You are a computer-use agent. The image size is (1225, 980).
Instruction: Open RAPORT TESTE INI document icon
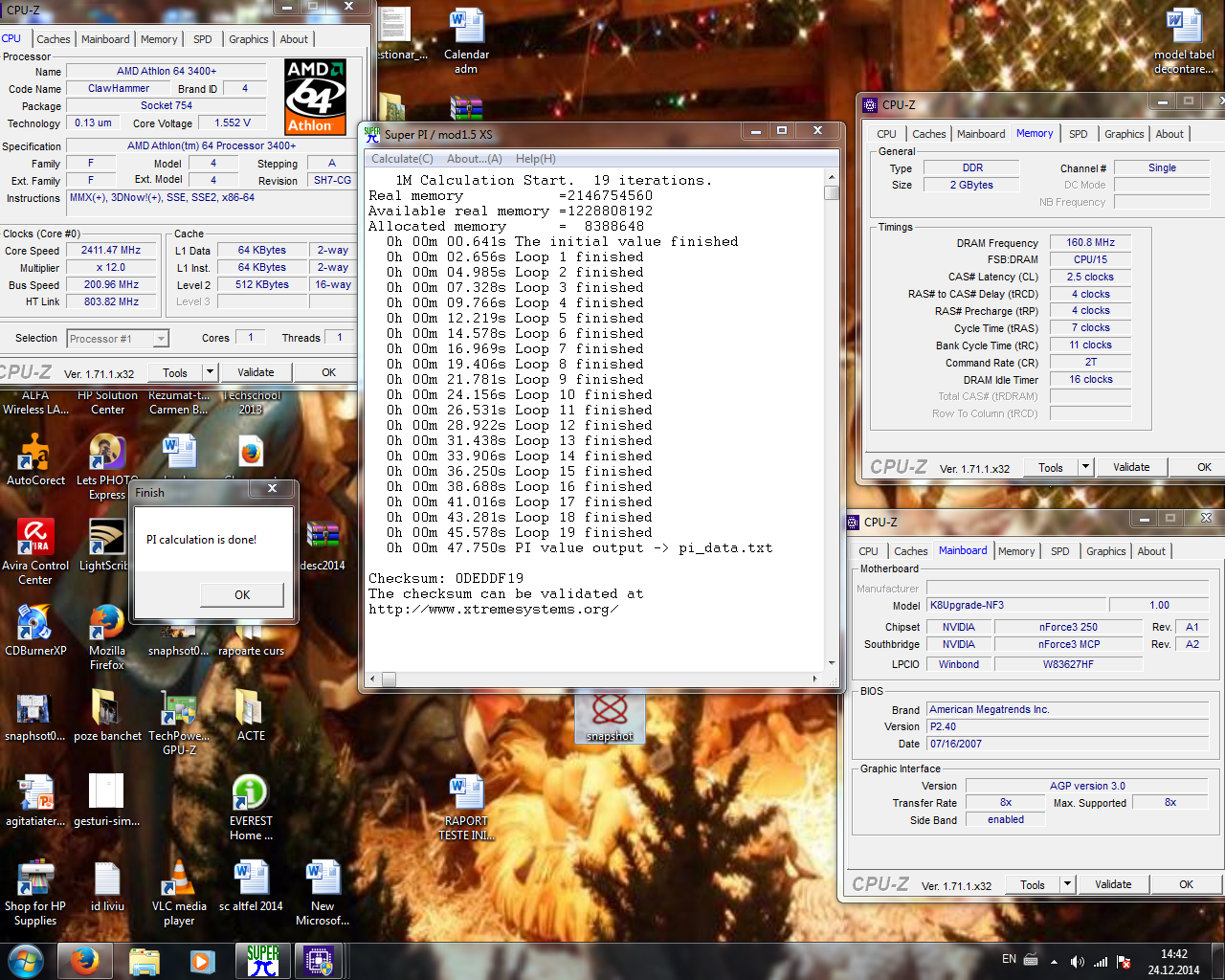click(x=466, y=808)
